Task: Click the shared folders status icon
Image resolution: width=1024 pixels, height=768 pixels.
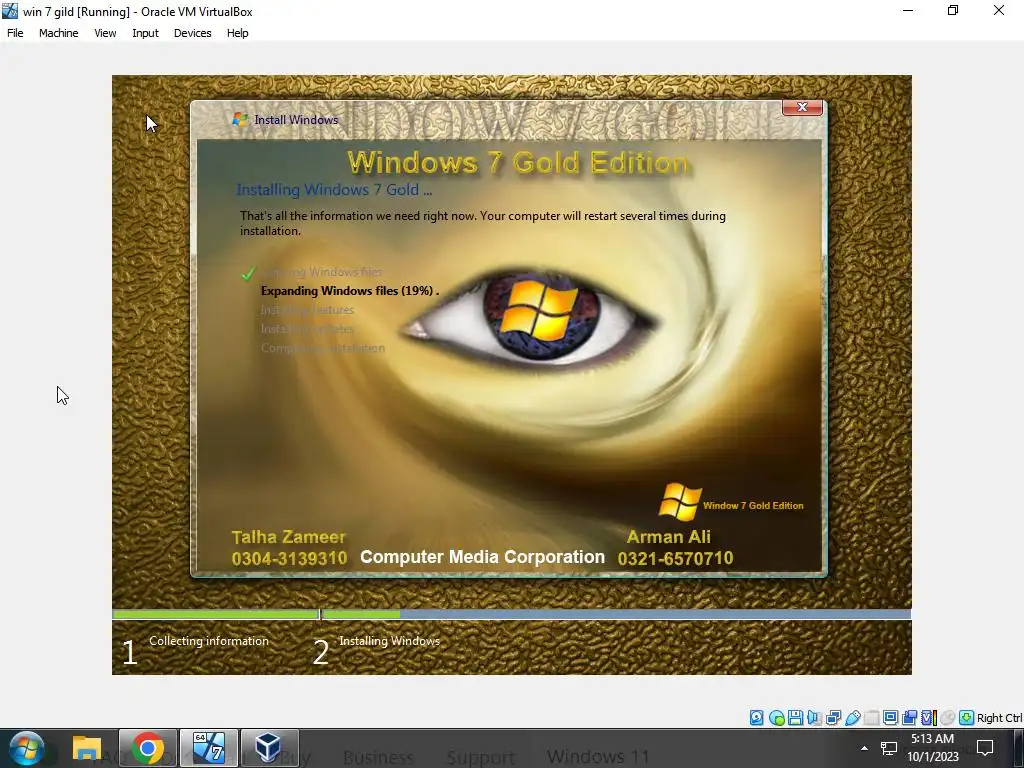Action: [x=871, y=718]
